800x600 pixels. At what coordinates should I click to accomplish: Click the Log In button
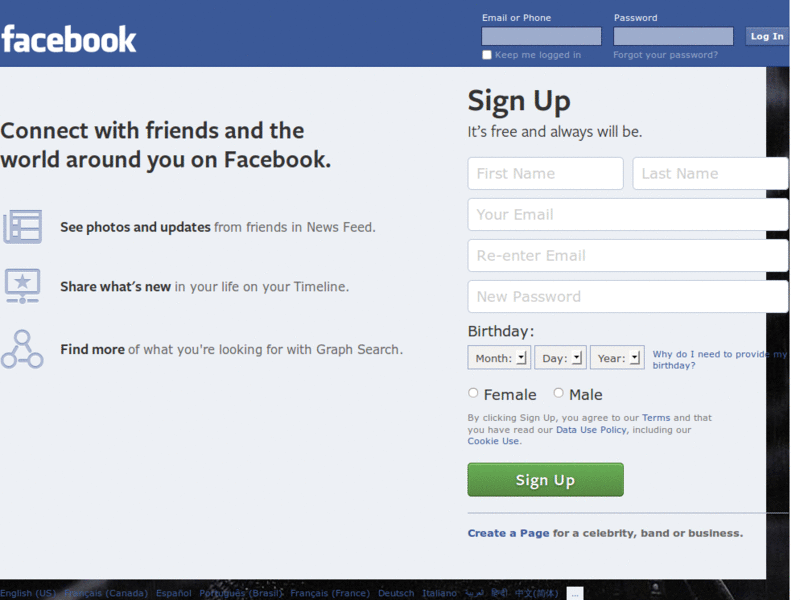click(767, 36)
